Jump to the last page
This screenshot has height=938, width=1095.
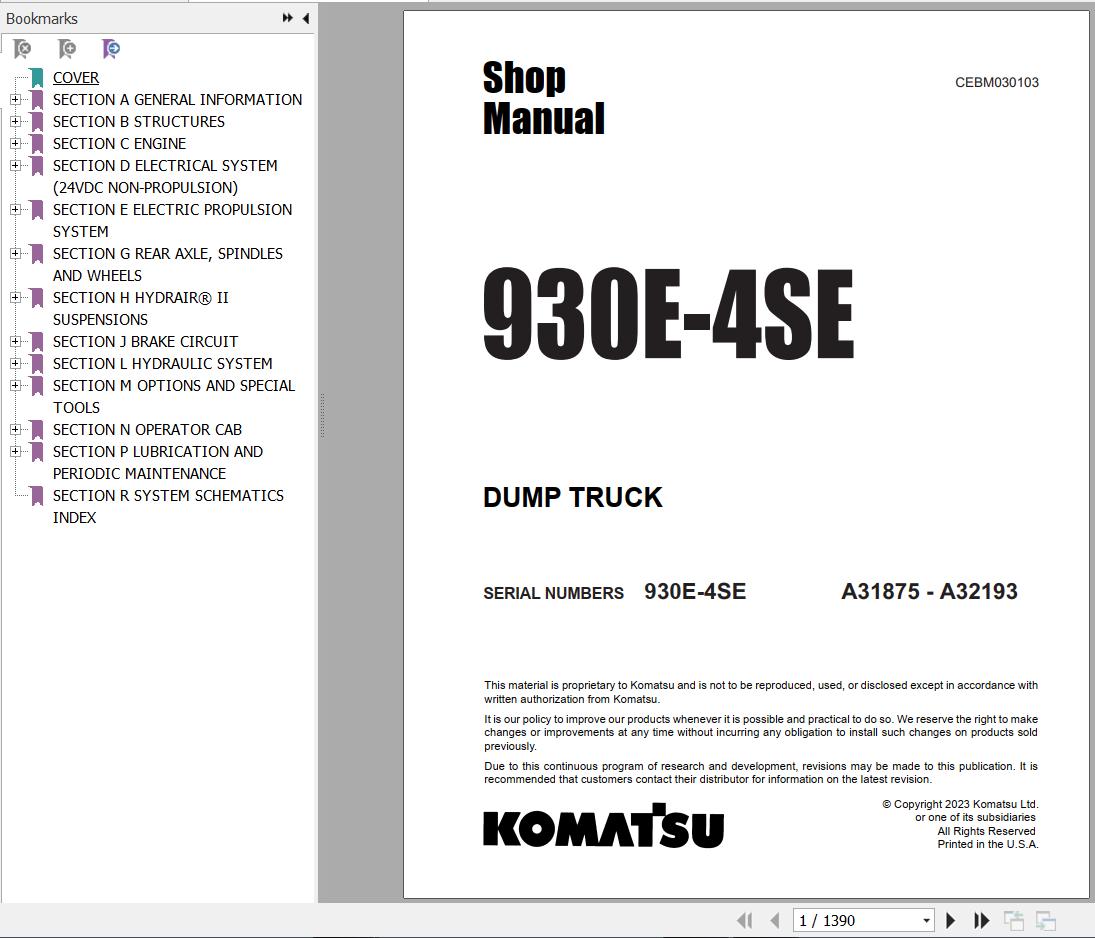coord(981,921)
